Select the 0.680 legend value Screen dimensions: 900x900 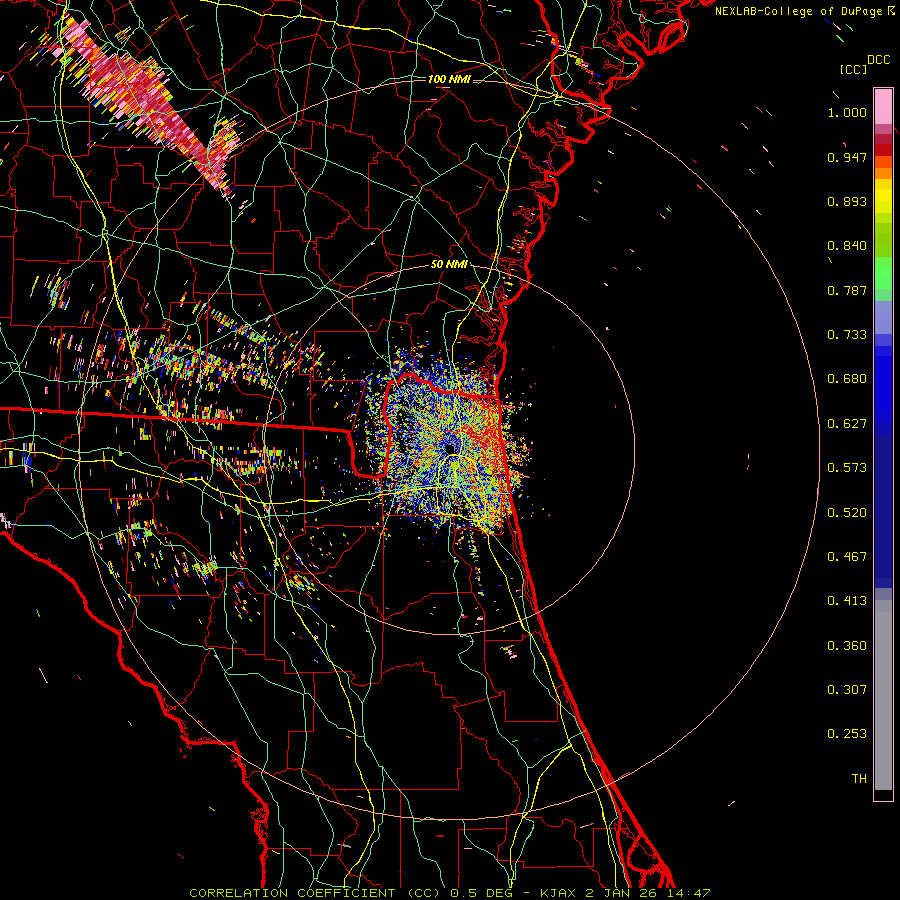coord(847,379)
